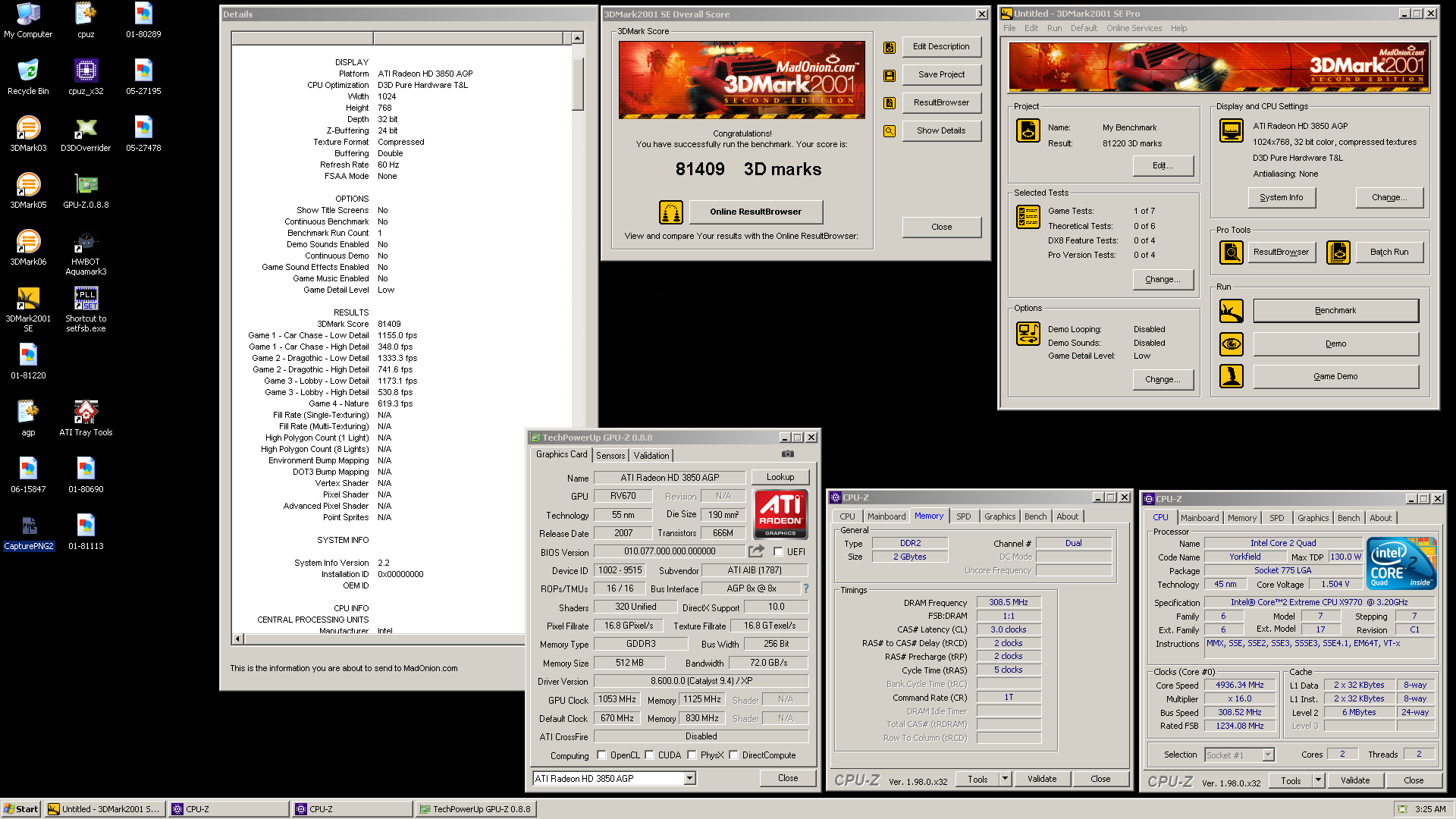Click the Start button on taskbar
1456x819 pixels.
point(21,809)
